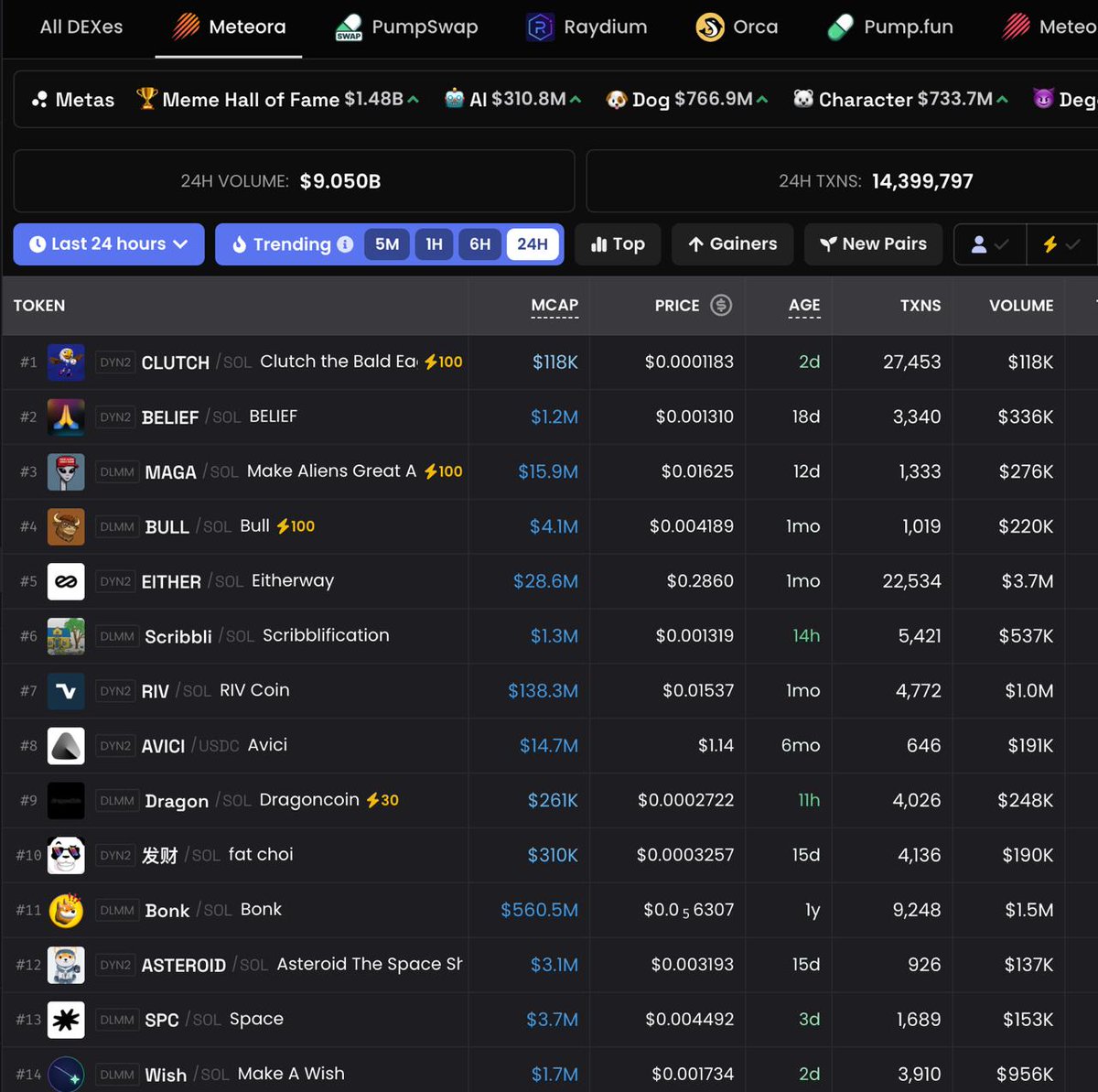Open the Dog $766.9M meta
The height and width of the screenshot is (1092, 1098).
click(687, 100)
